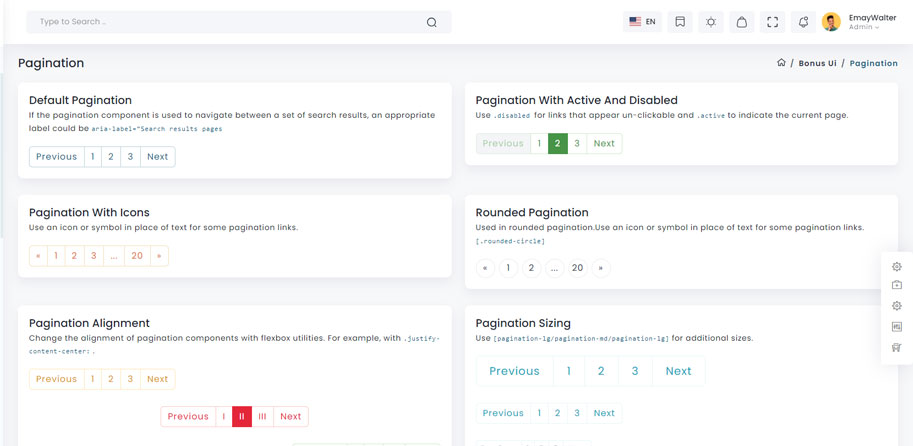Select page 2 in Pagination With Icons
The height and width of the screenshot is (446, 913).
tap(74, 256)
